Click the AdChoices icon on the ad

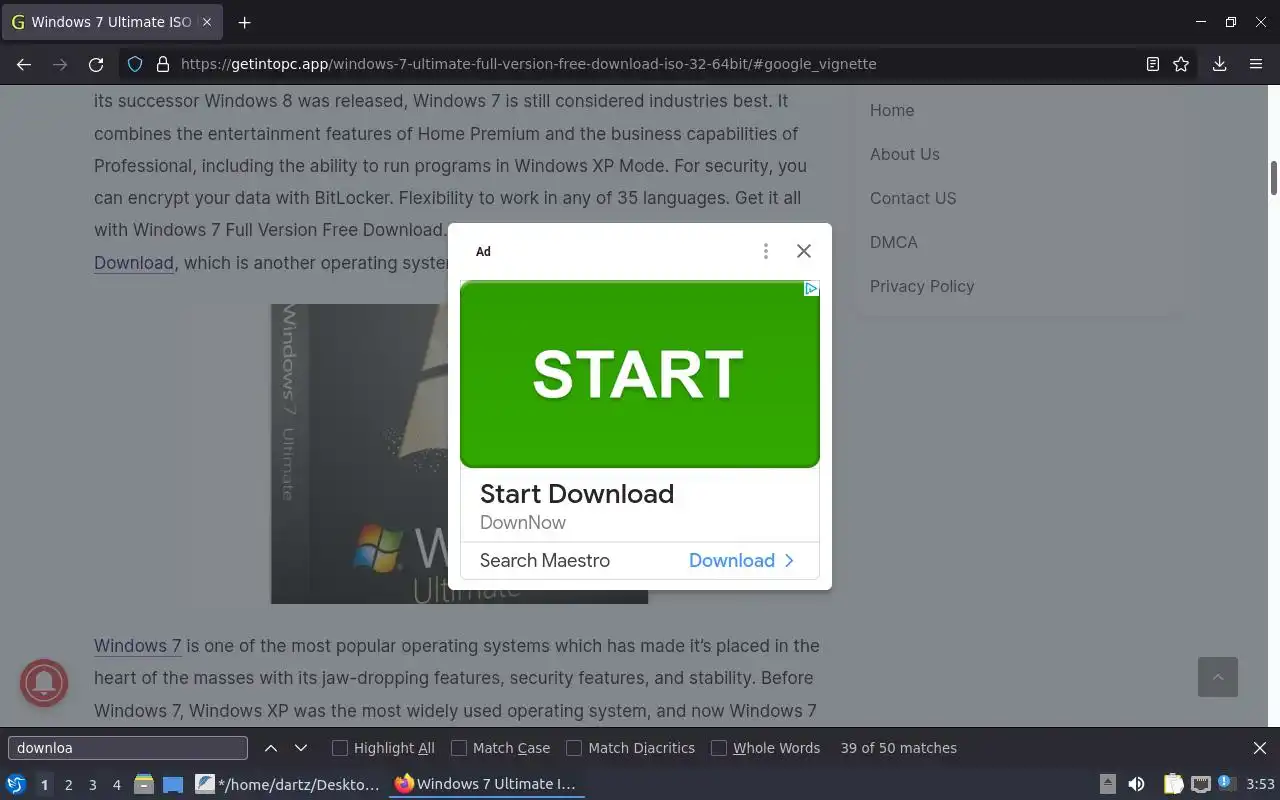pos(811,289)
